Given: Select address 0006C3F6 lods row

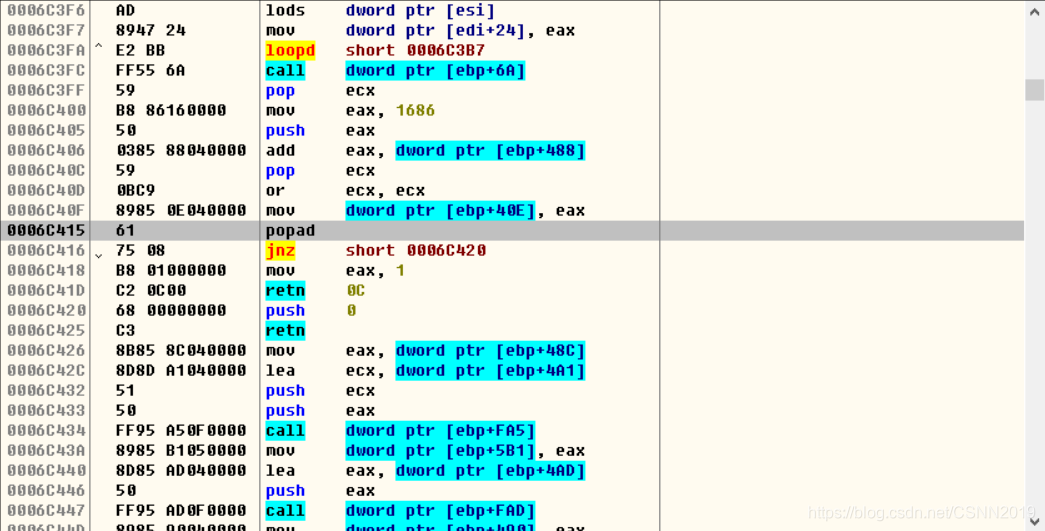Looking at the screenshot, I should [512, 11].
